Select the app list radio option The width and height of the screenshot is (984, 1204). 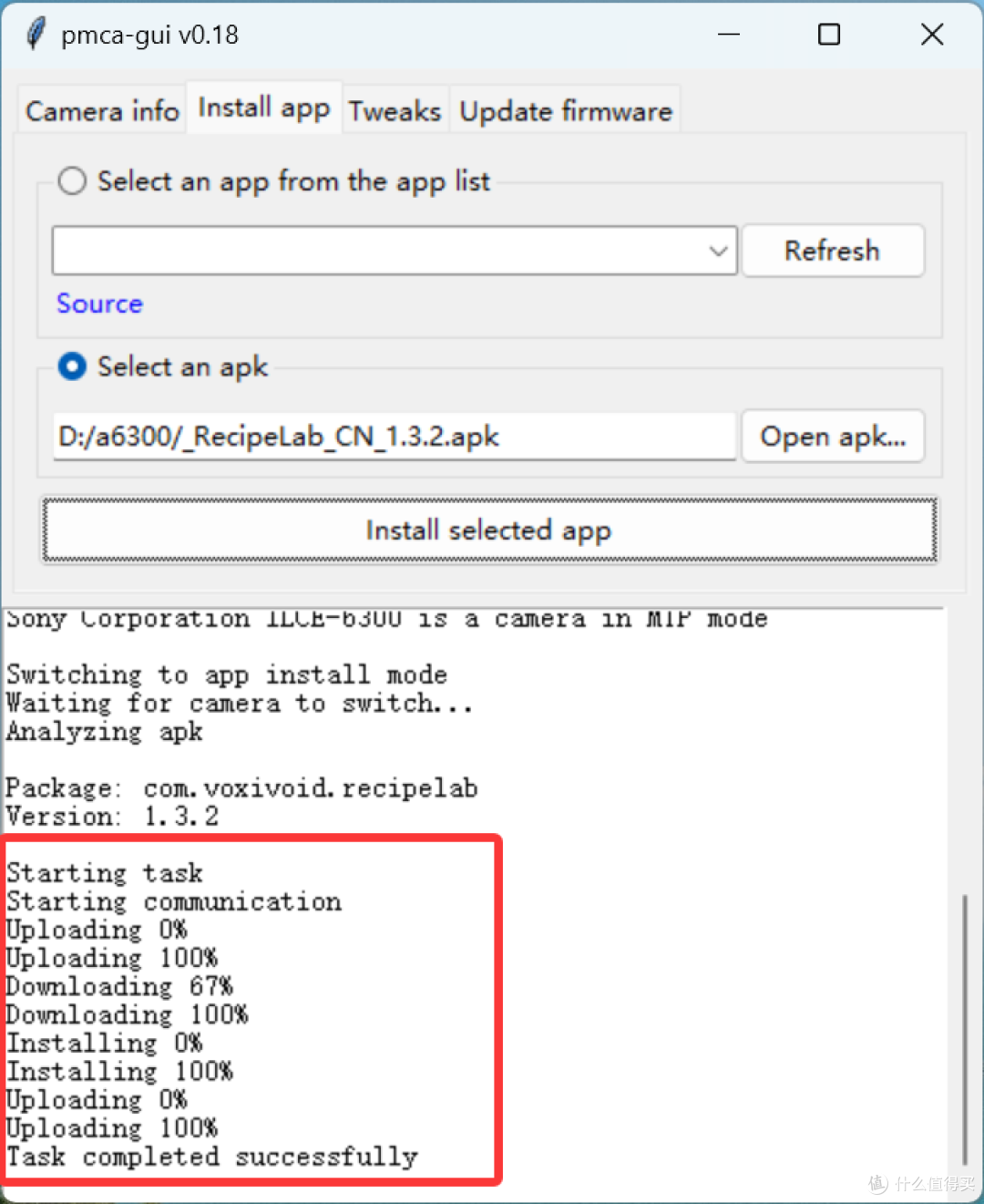point(72,180)
